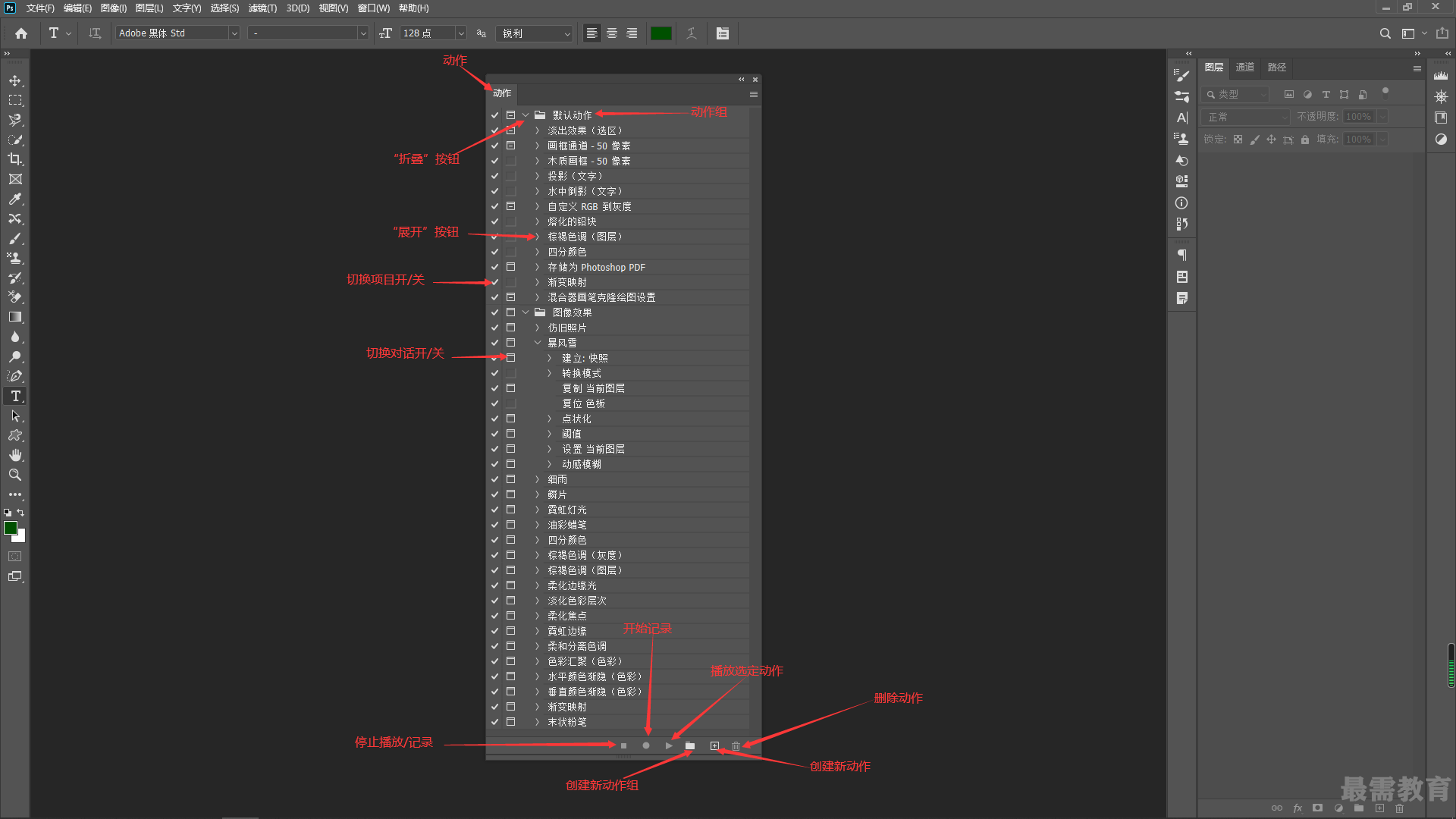This screenshot has width=1456, height=819.
Task: Play the selected action
Action: (x=669, y=746)
